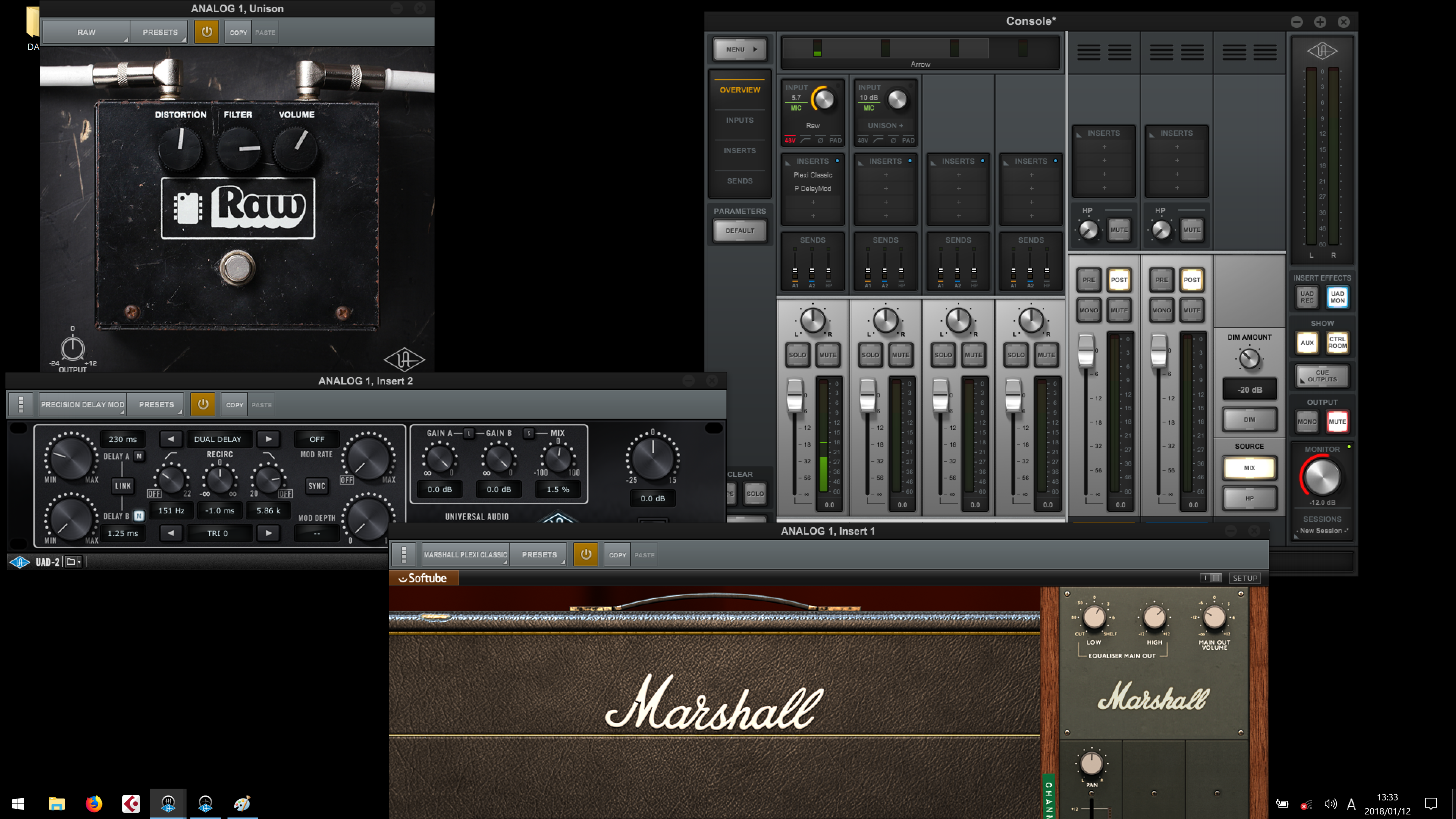Click Raw pedal footswitch
1456x819 pixels.
click(237, 267)
